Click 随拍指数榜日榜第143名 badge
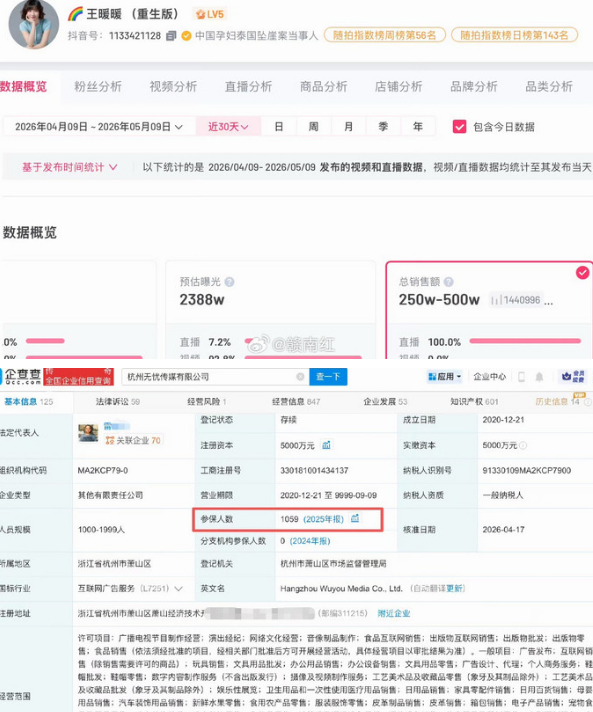The width and height of the screenshot is (593, 712). (x=514, y=35)
